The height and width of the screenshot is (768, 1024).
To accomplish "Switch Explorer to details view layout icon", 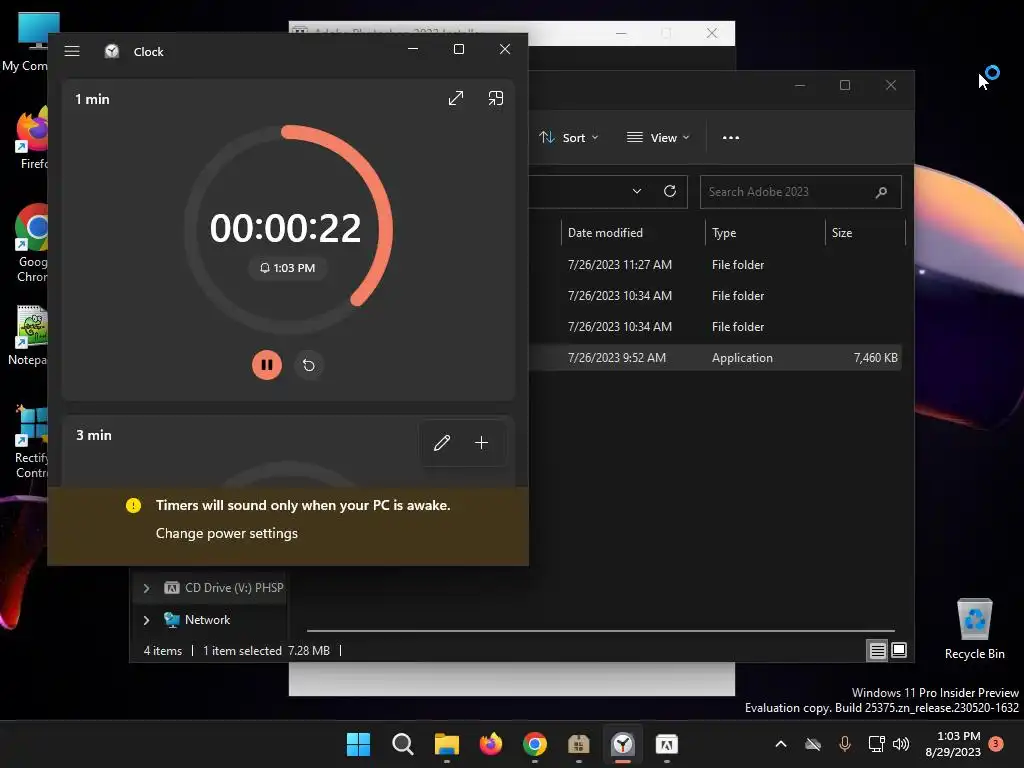I will [877, 650].
